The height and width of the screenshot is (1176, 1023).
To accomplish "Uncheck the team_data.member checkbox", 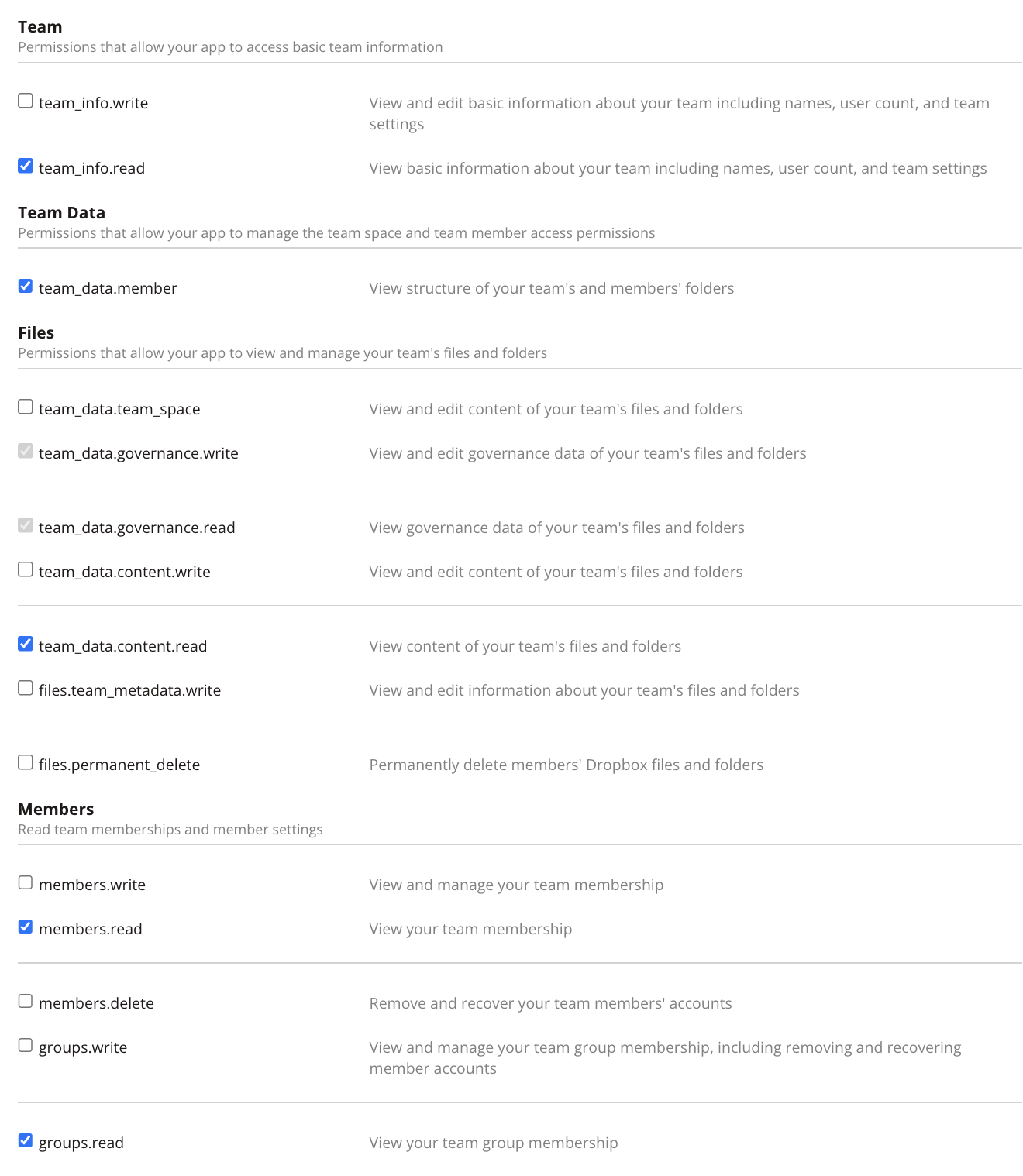I will [x=26, y=287].
